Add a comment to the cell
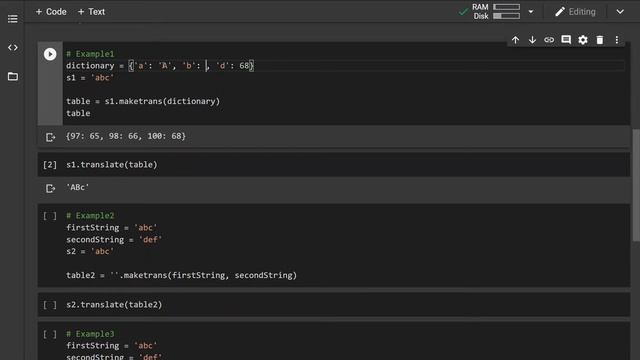Viewport: 640px width, 360px height. click(566, 40)
